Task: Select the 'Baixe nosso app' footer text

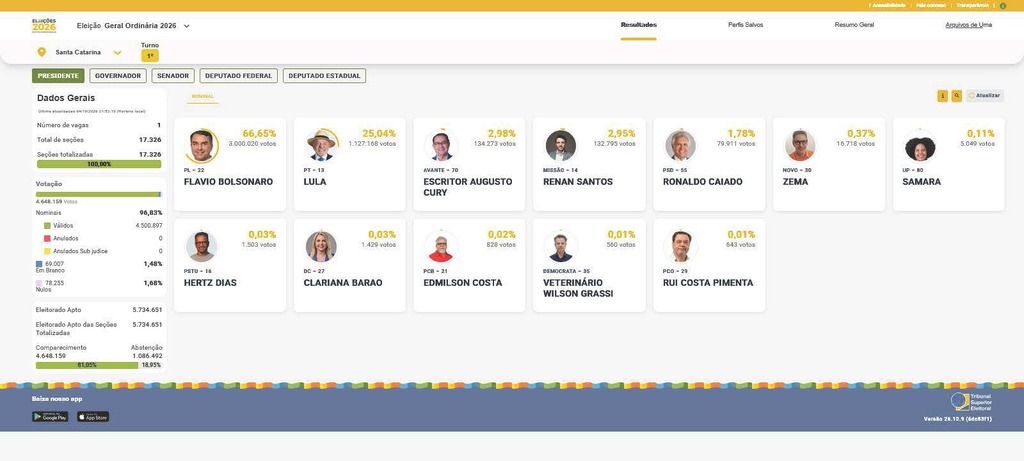Action: (57, 398)
